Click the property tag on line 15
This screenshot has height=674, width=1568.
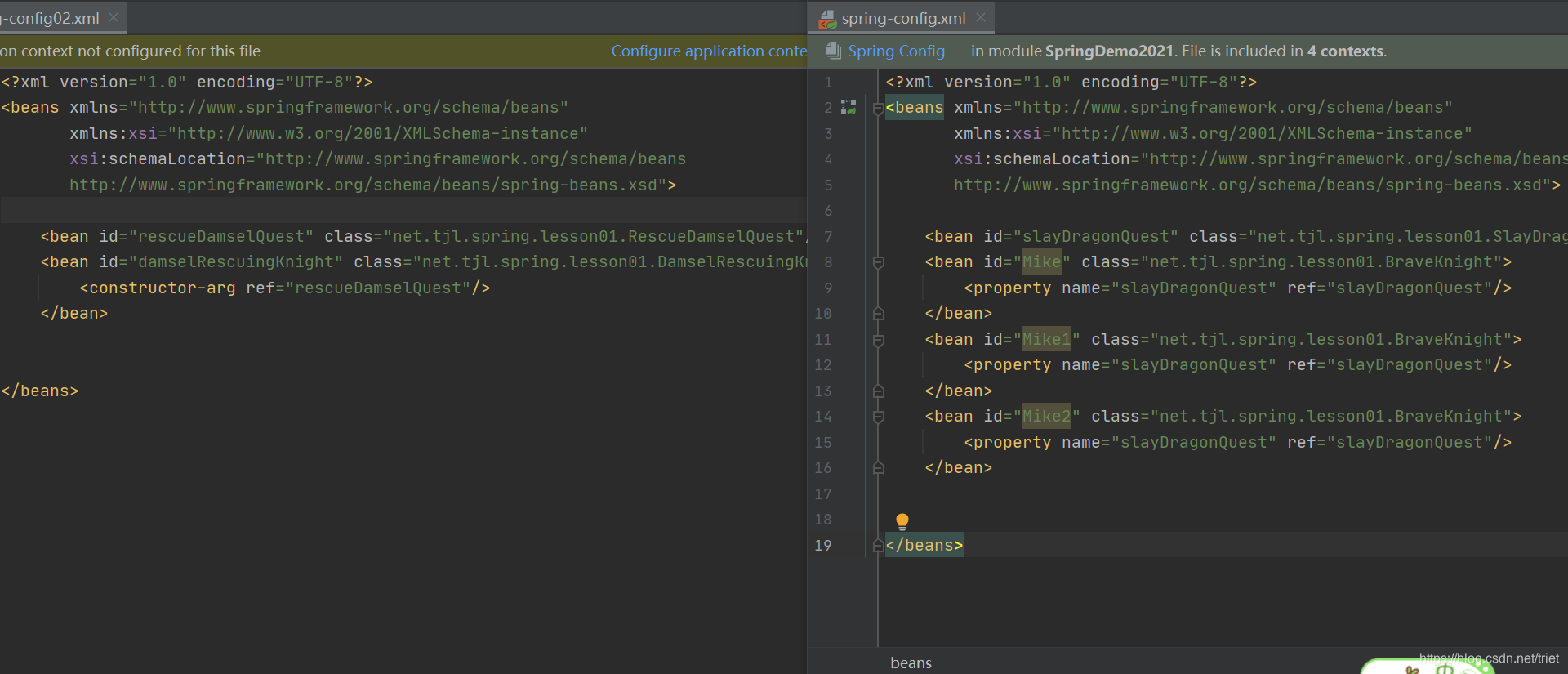(1008, 442)
